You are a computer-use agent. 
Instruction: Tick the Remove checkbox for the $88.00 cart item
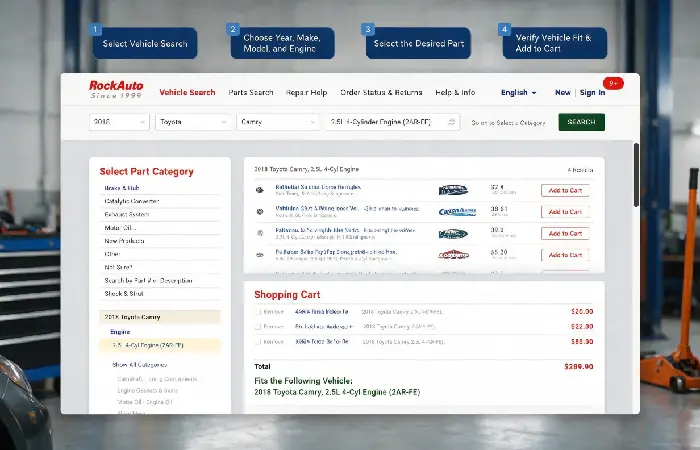[258, 342]
